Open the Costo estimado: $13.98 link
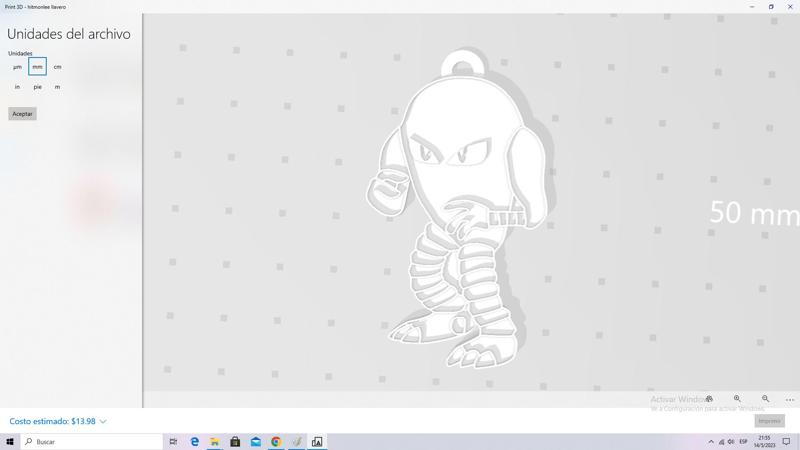The width and height of the screenshot is (800, 450). 53,421
